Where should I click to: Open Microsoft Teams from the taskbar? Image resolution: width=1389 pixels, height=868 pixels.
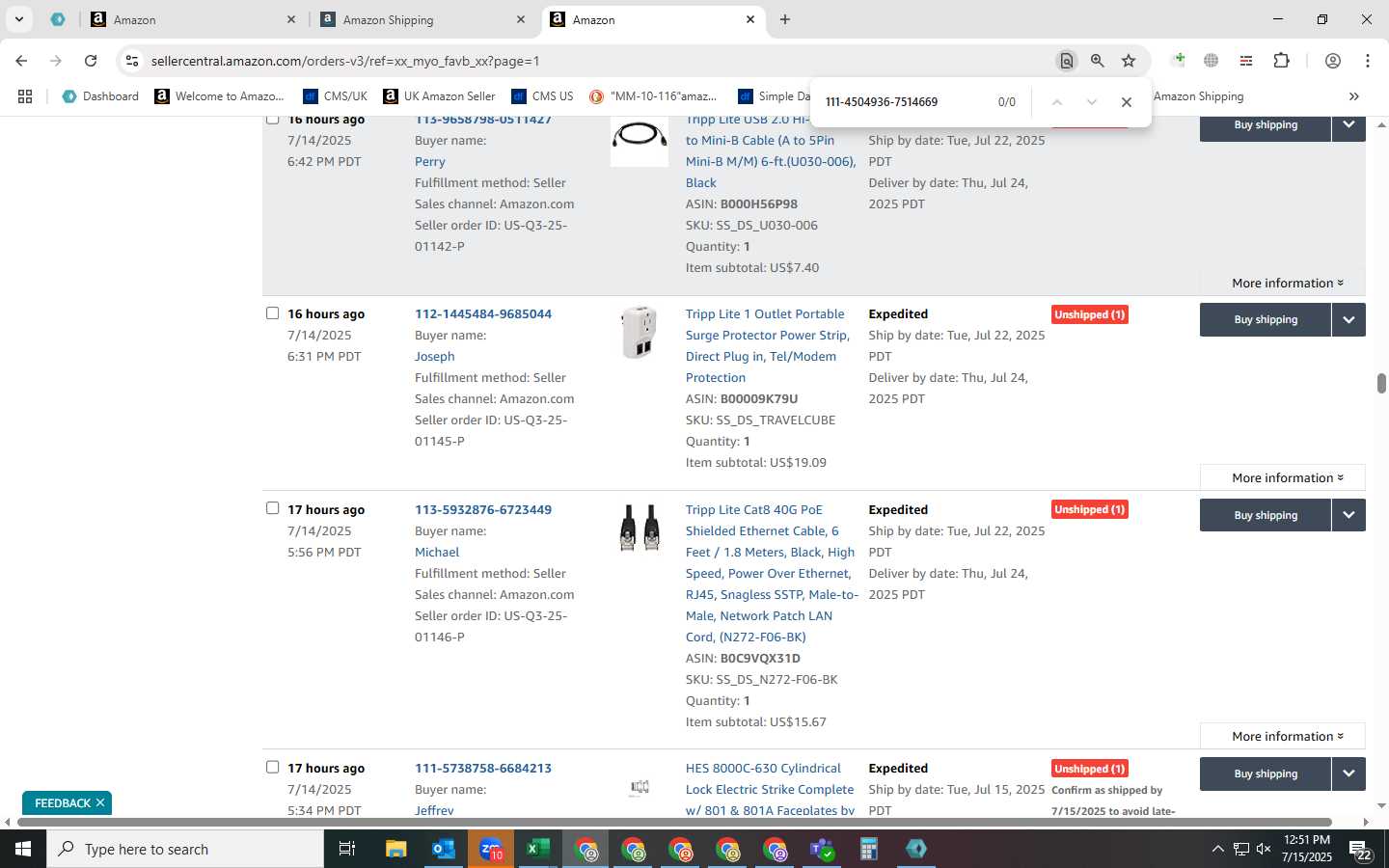[x=822, y=849]
